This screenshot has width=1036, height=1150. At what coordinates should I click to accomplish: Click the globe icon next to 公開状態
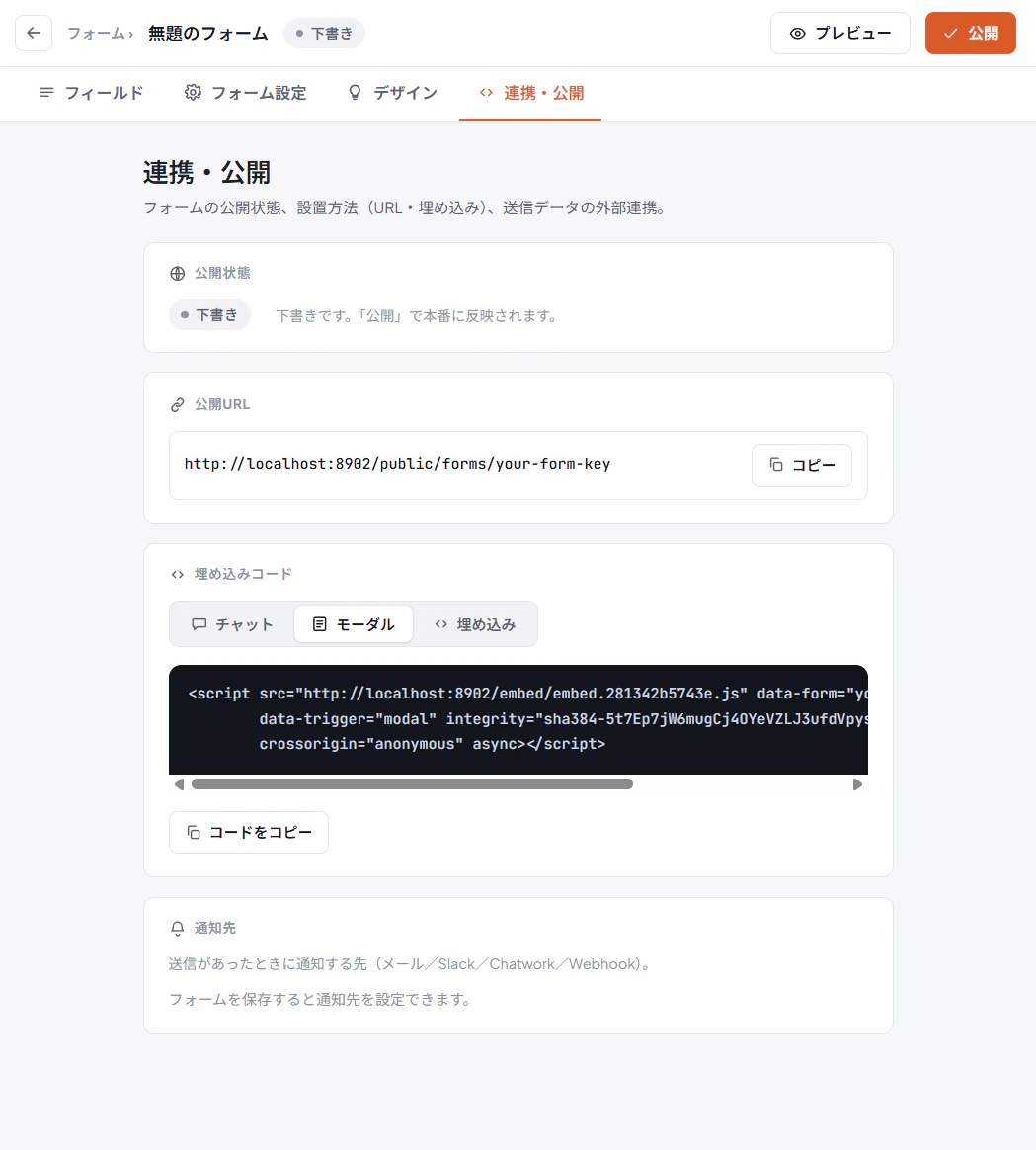tap(178, 274)
